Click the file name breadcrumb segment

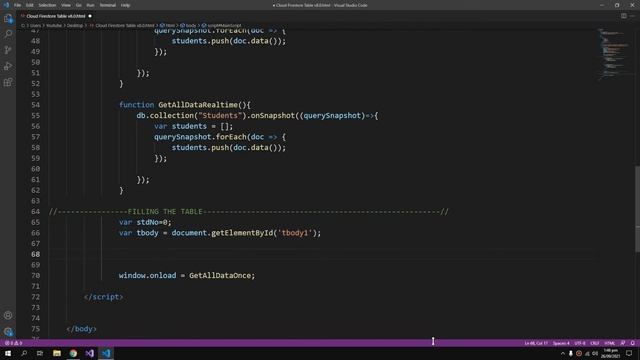coord(122,25)
